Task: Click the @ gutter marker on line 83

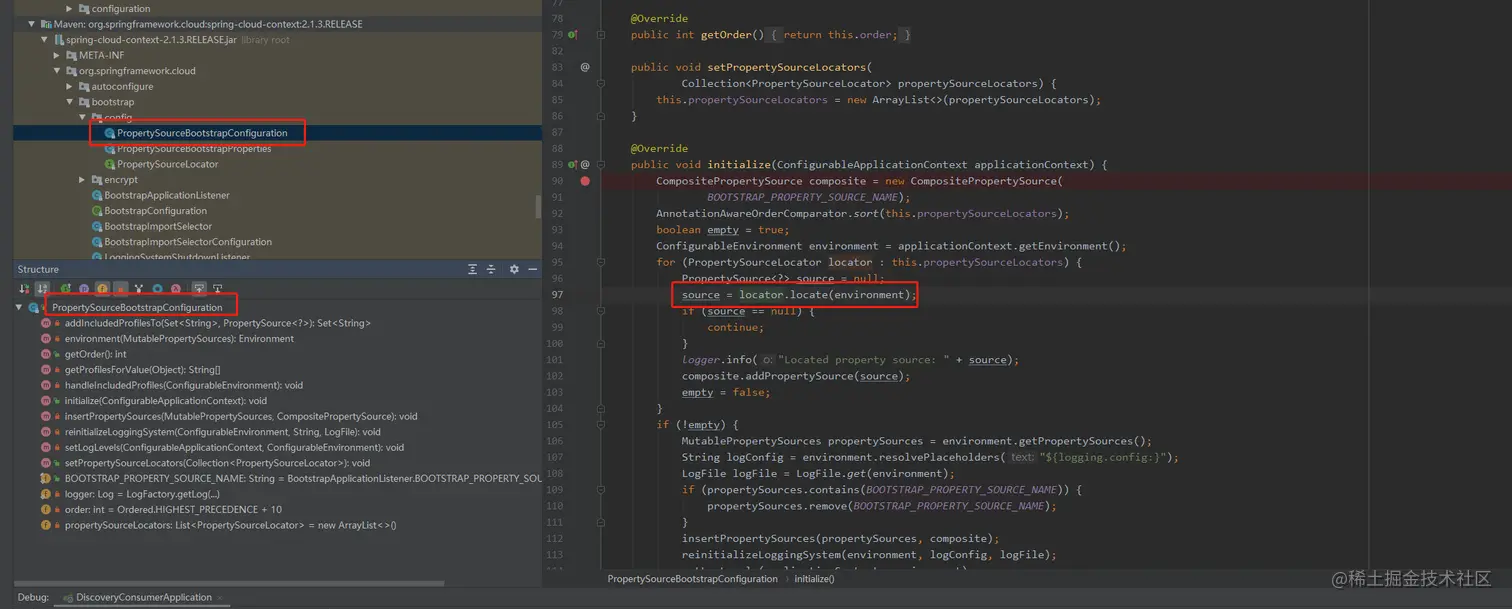Action: (585, 67)
